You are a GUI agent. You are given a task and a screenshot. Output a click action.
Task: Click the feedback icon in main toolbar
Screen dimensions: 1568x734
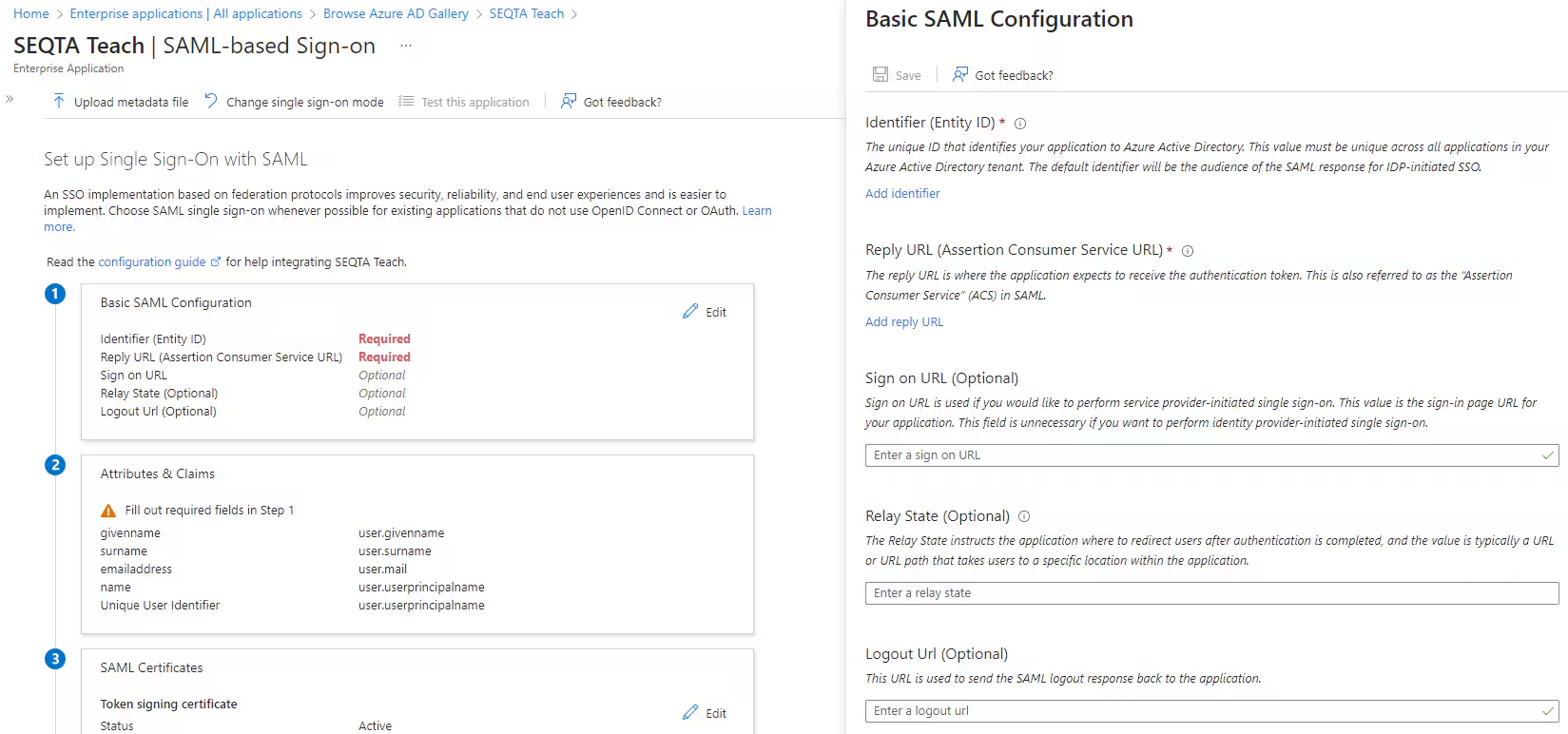(x=569, y=102)
